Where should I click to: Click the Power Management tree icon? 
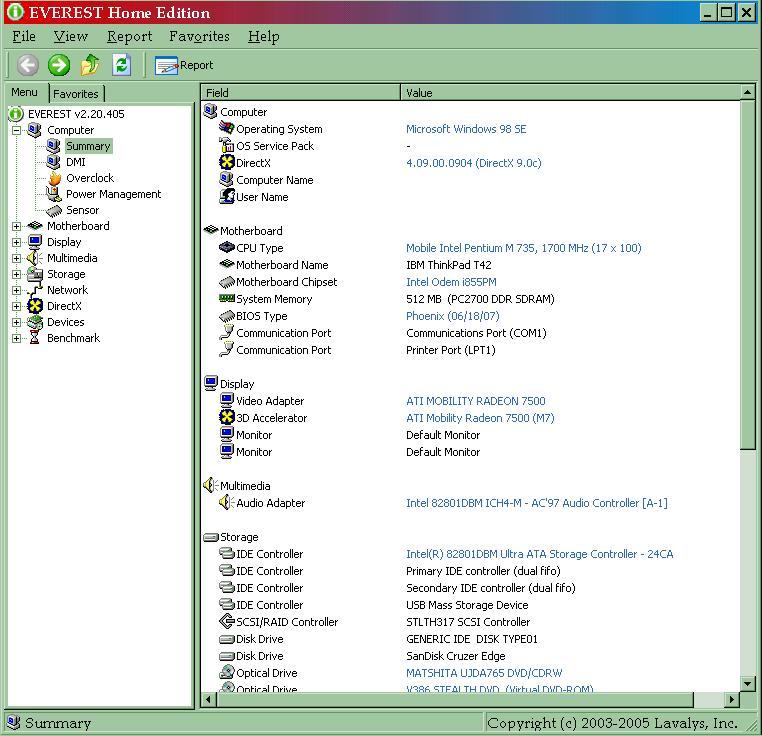(53, 194)
